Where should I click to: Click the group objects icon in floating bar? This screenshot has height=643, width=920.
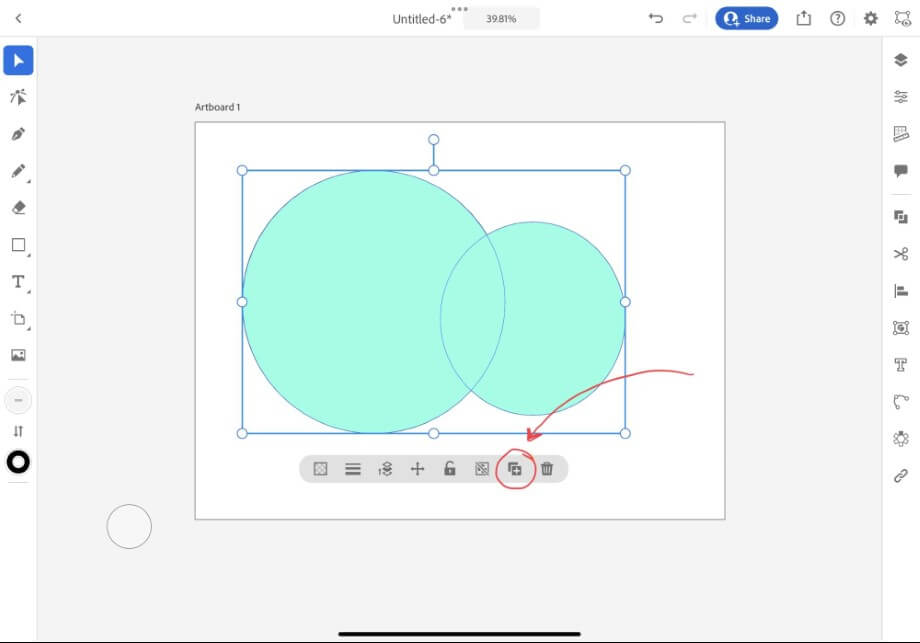(x=482, y=469)
